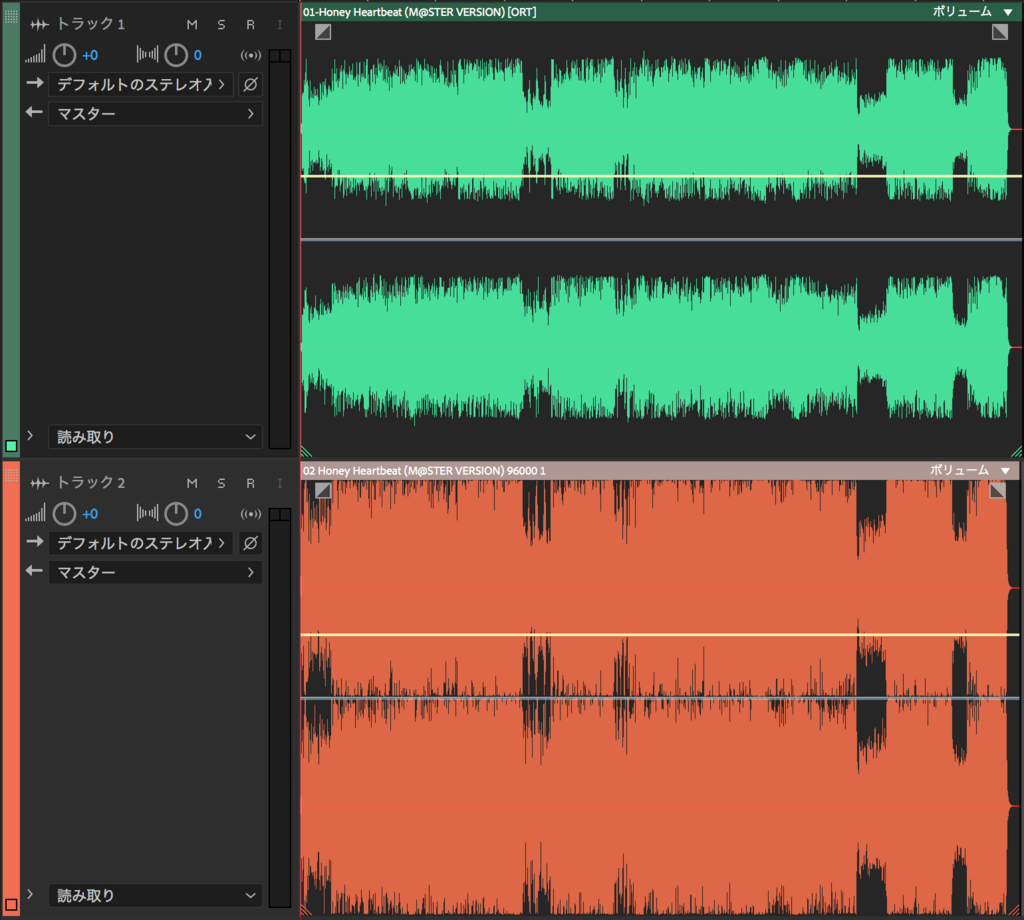This screenshot has height=920, width=1024.
Task: Click fade-in handle on green clip
Action: 323,31
